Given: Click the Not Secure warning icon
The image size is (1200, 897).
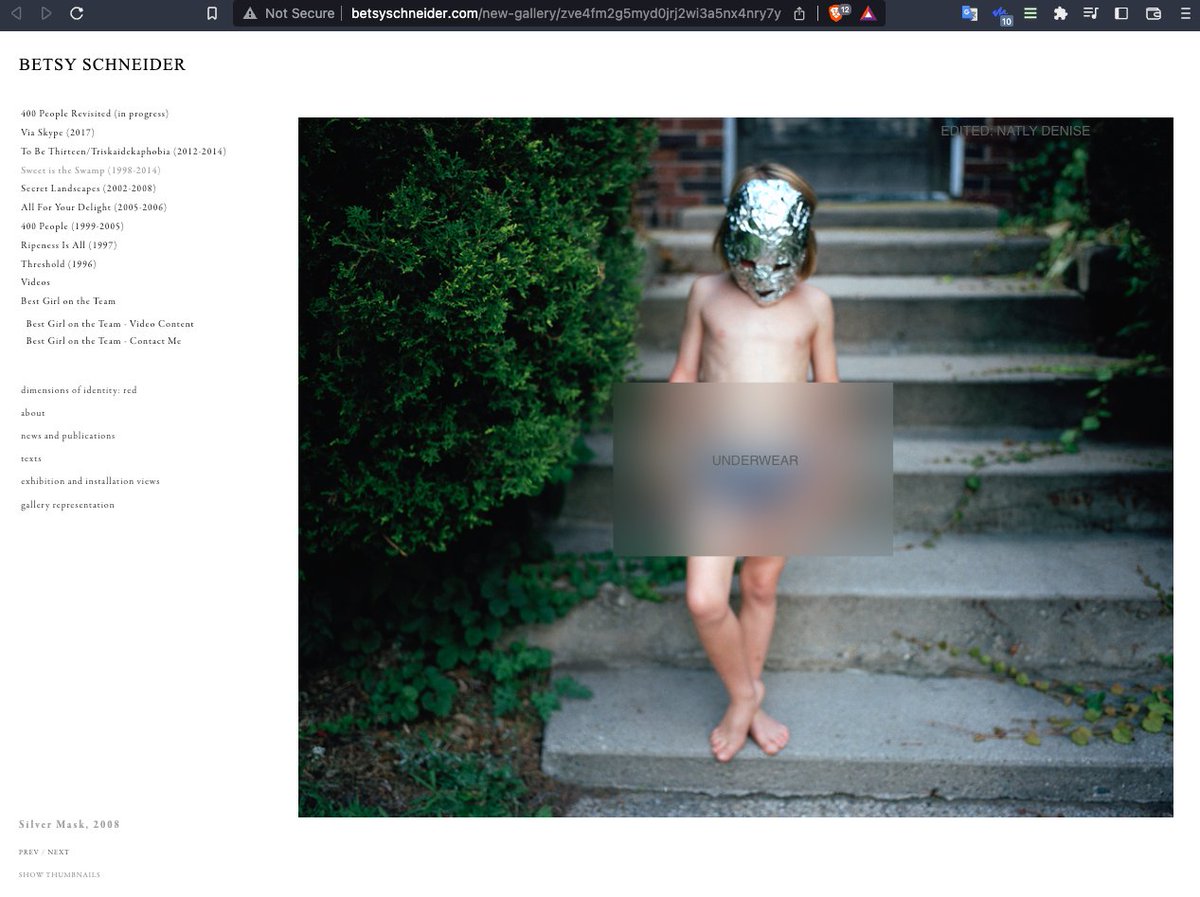Looking at the screenshot, I should tap(250, 14).
